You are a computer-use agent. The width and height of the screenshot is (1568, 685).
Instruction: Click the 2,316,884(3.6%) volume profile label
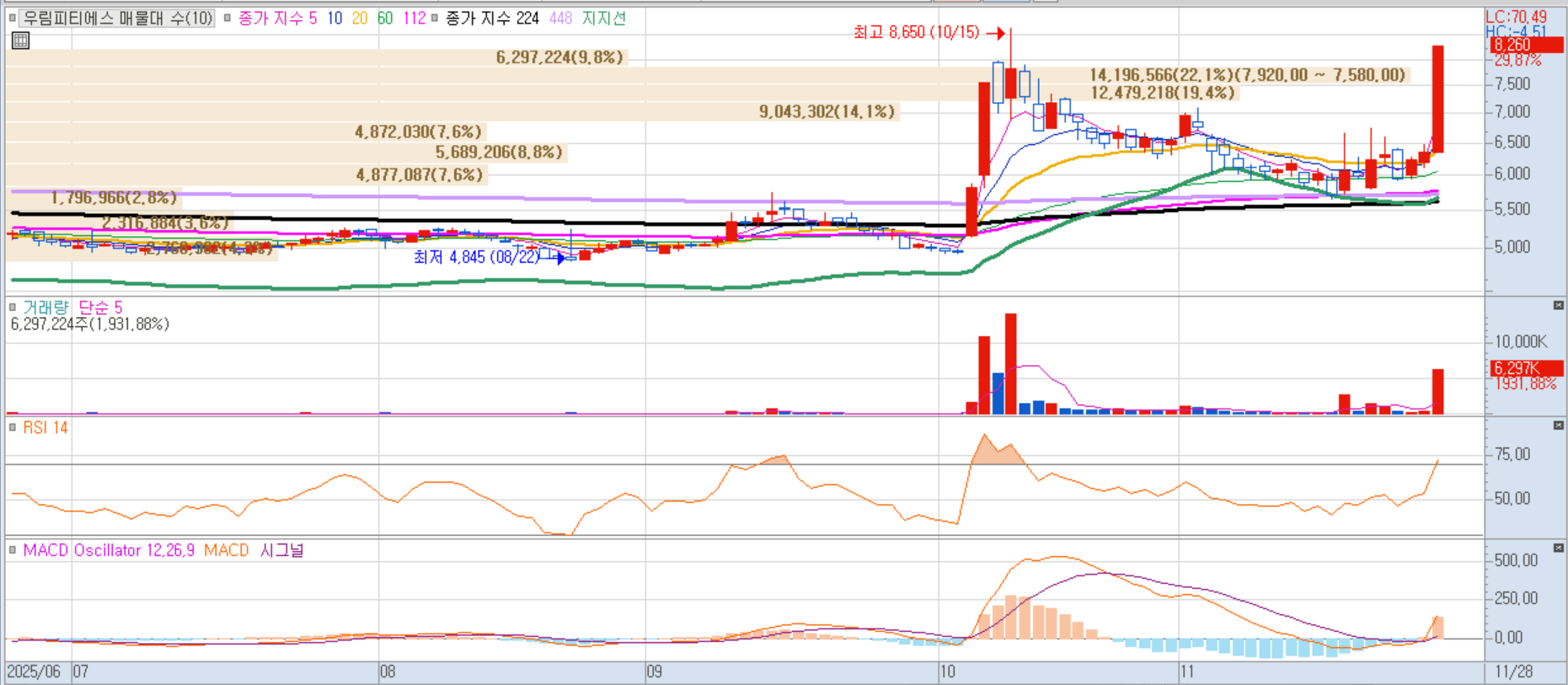pyautogui.click(x=165, y=222)
